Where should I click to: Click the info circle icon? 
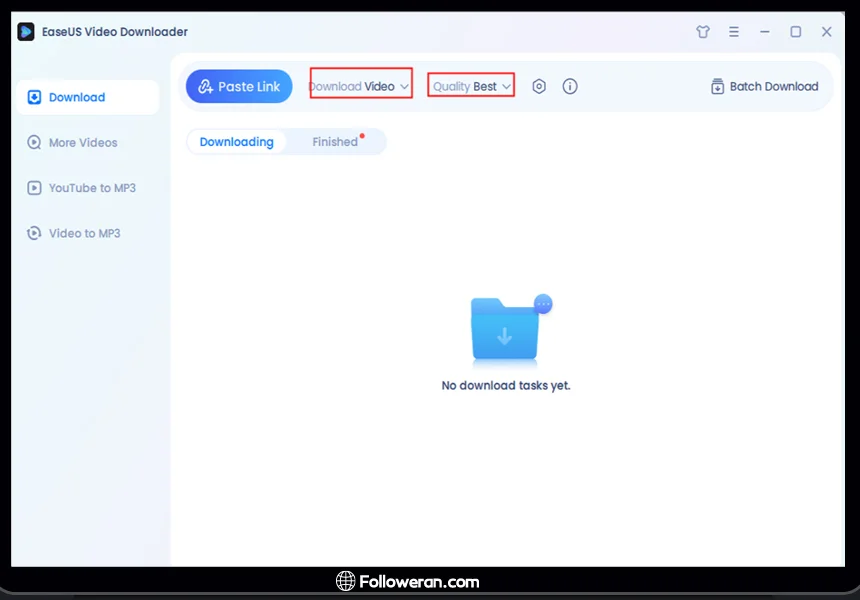[570, 86]
